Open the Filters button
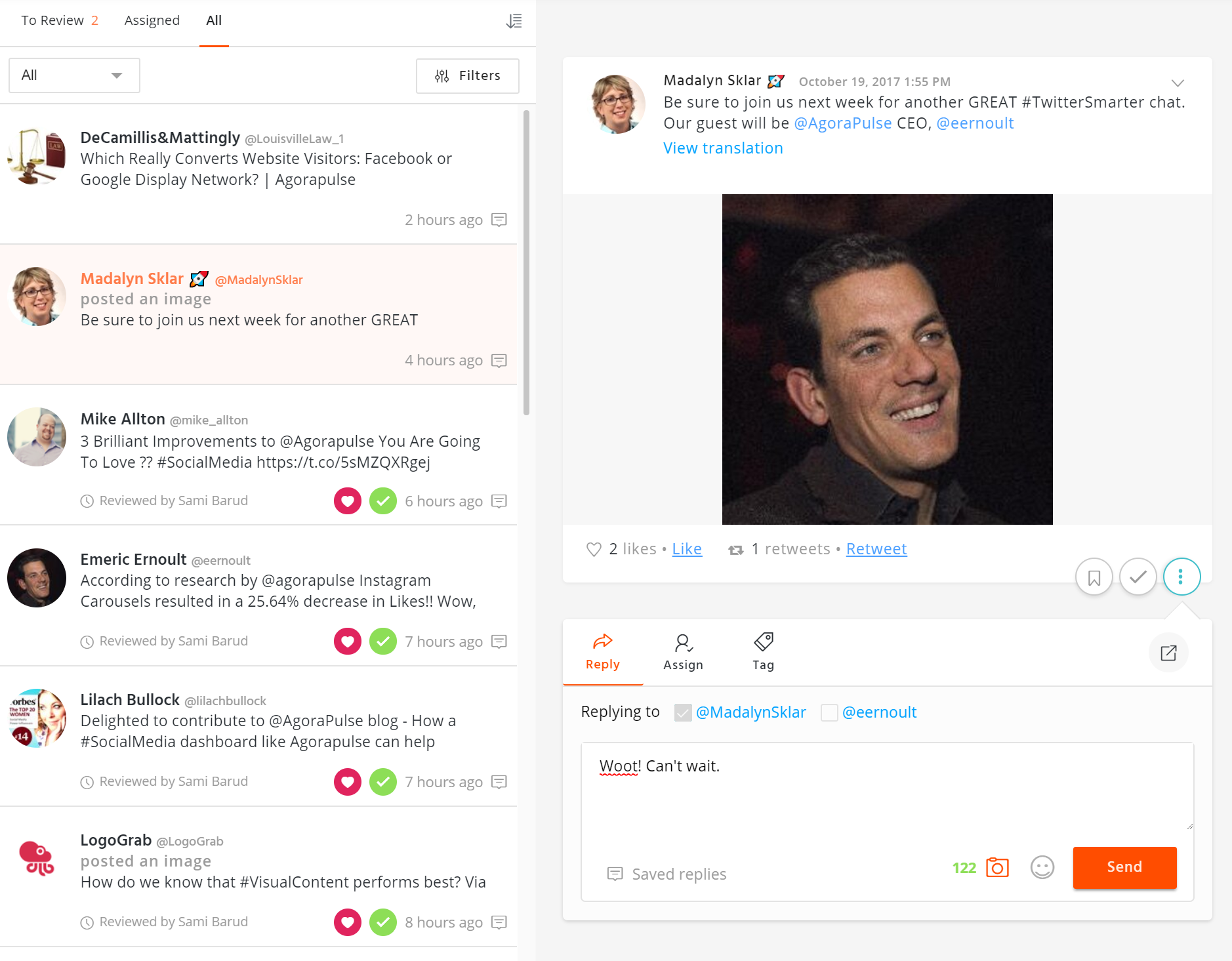Viewport: 1232px width, 961px height. pyautogui.click(x=467, y=75)
